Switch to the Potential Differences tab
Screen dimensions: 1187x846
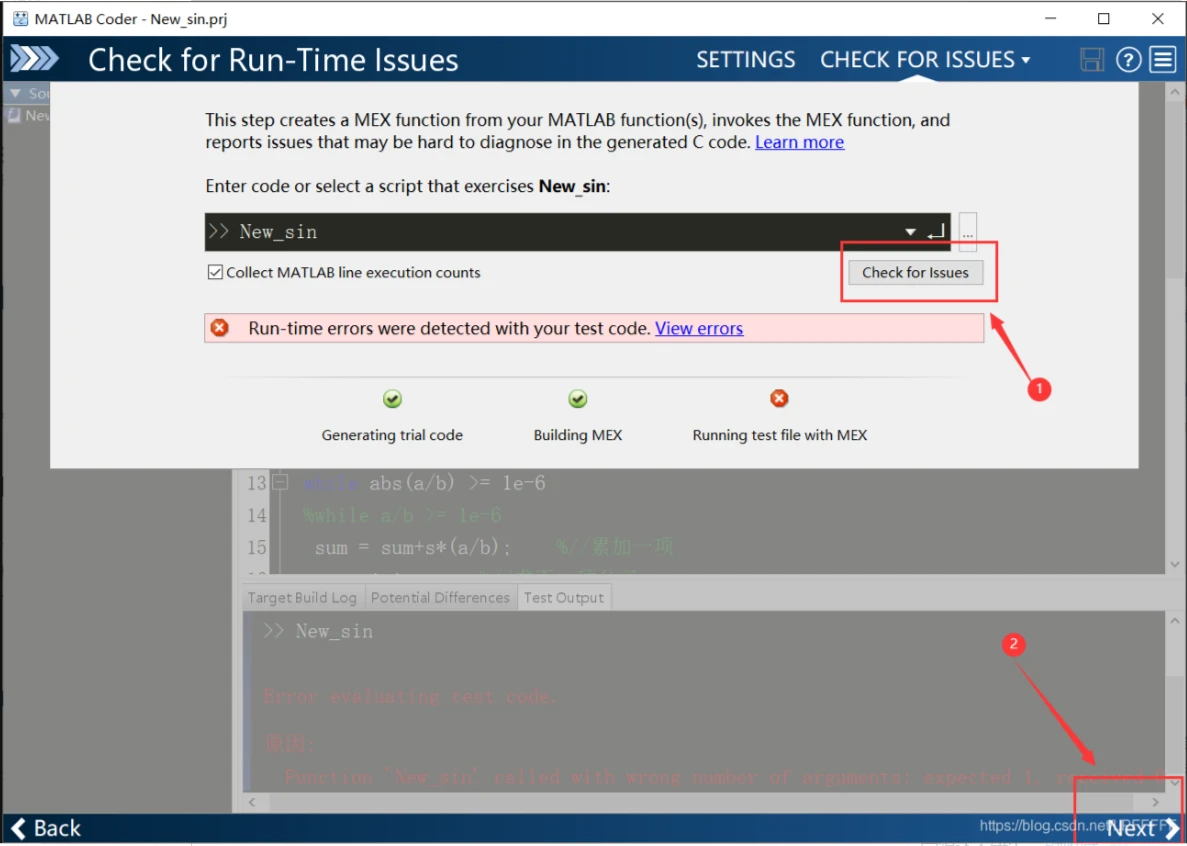[441, 597]
